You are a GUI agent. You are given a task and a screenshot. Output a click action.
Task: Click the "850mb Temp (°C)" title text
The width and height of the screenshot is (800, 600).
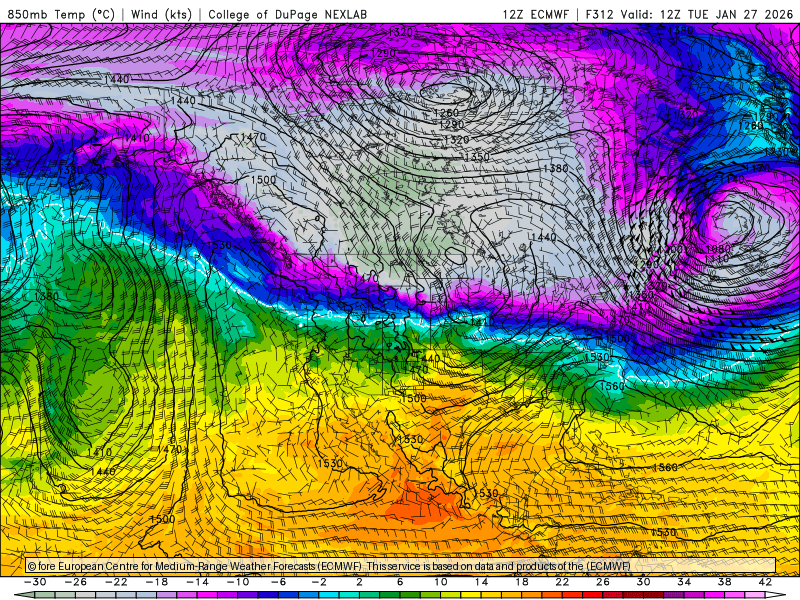(61, 14)
